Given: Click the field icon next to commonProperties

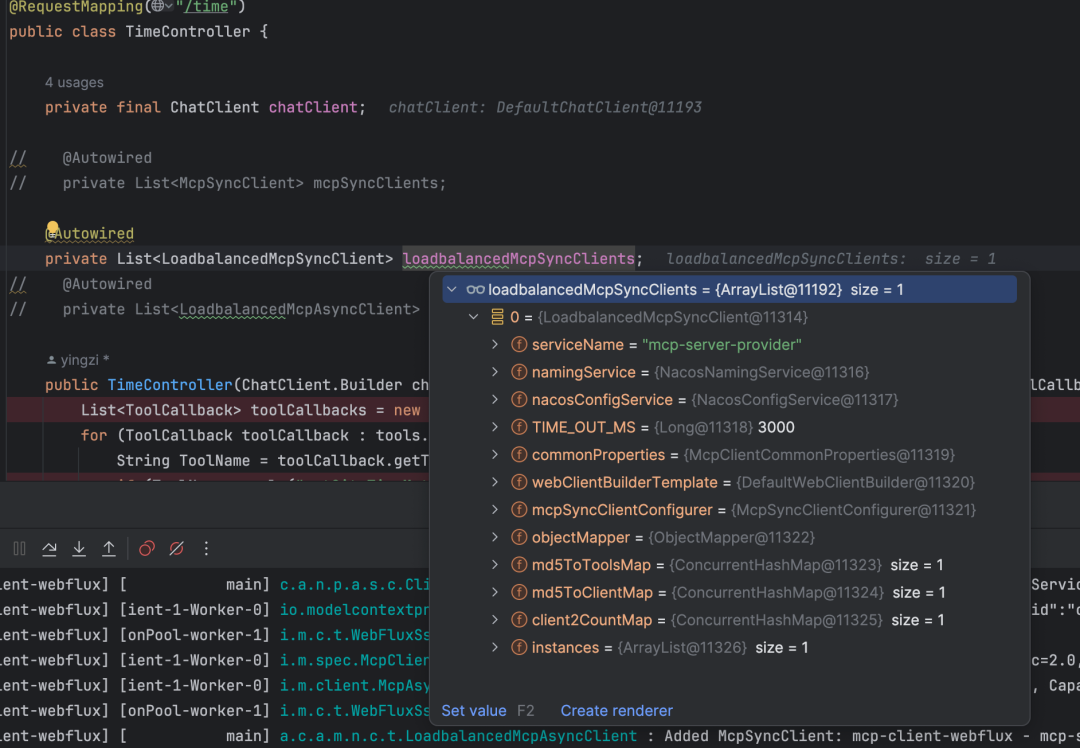Looking at the screenshot, I should (x=519, y=455).
